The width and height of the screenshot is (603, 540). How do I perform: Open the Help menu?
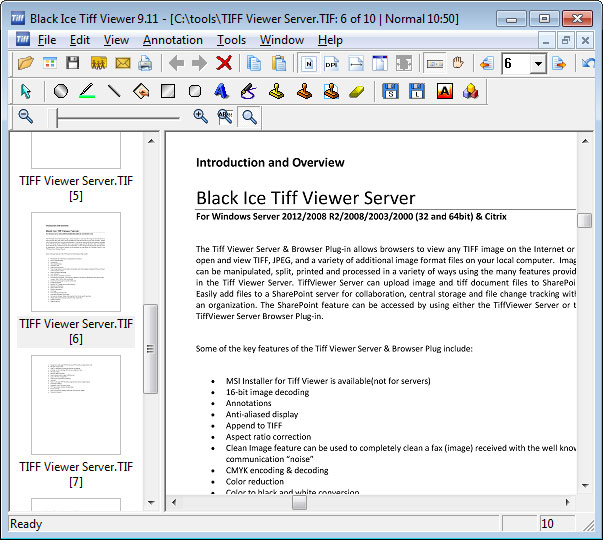(330, 40)
